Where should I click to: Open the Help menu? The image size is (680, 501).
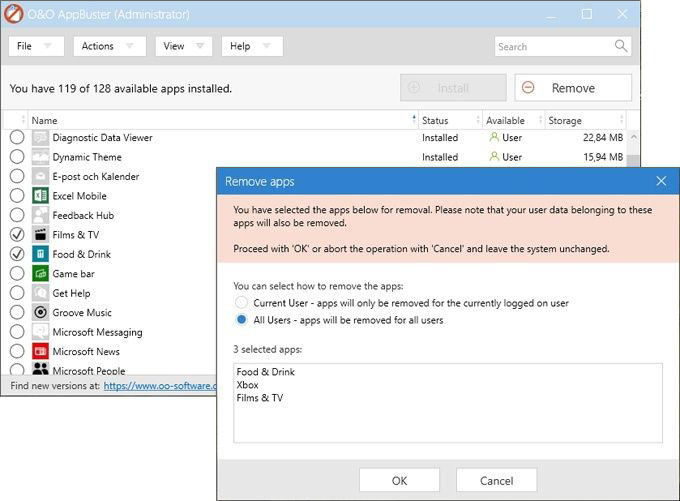252,46
